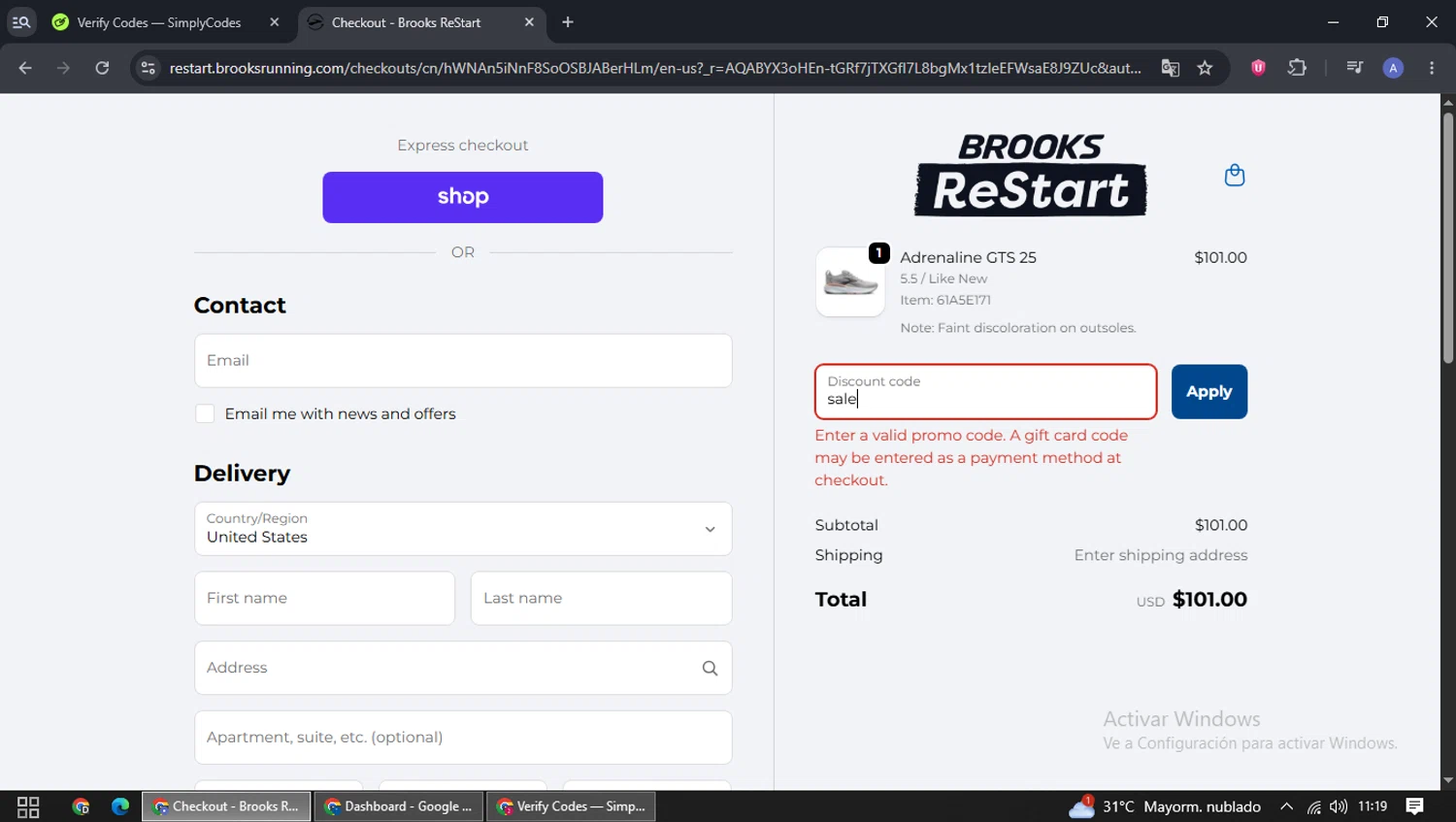Focus the Last name field
The width and height of the screenshot is (1456, 822).
pyautogui.click(x=601, y=598)
